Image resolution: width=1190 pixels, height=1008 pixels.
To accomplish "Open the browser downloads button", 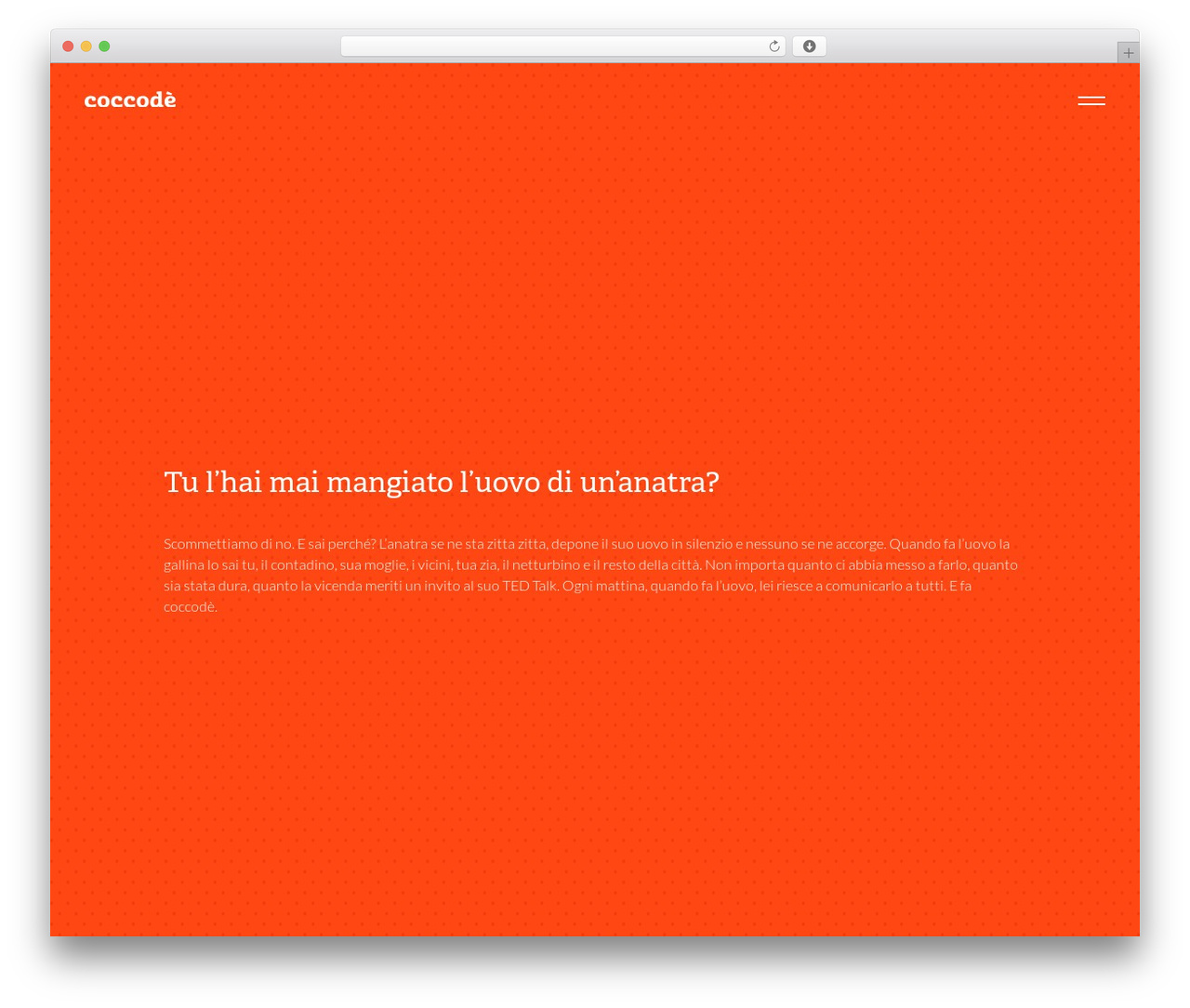I will pyautogui.click(x=809, y=46).
